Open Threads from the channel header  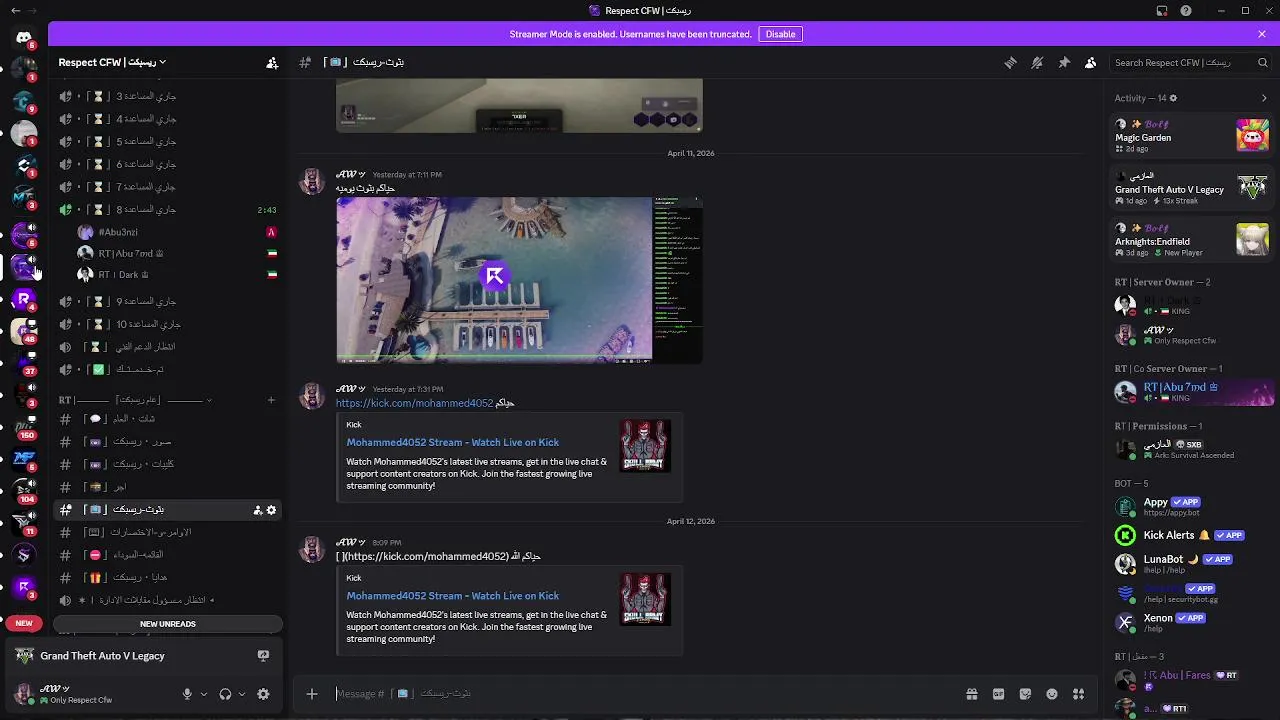click(x=1010, y=62)
